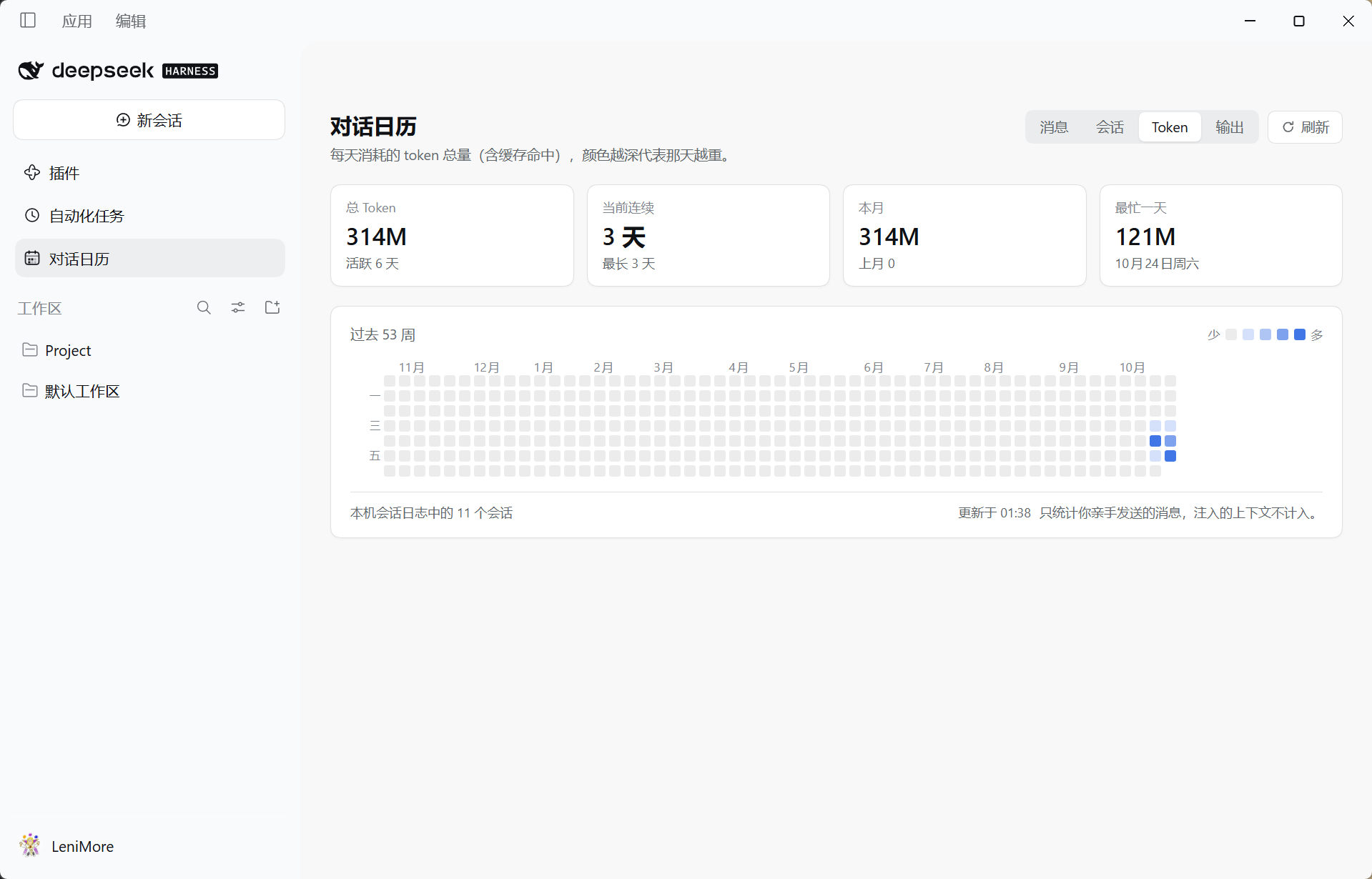
Task: Click darkest blue Friday cell in last column
Action: 1170,456
